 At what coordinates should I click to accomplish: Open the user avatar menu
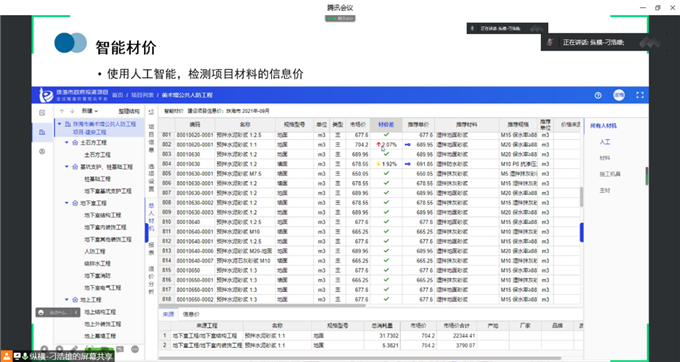(619, 95)
